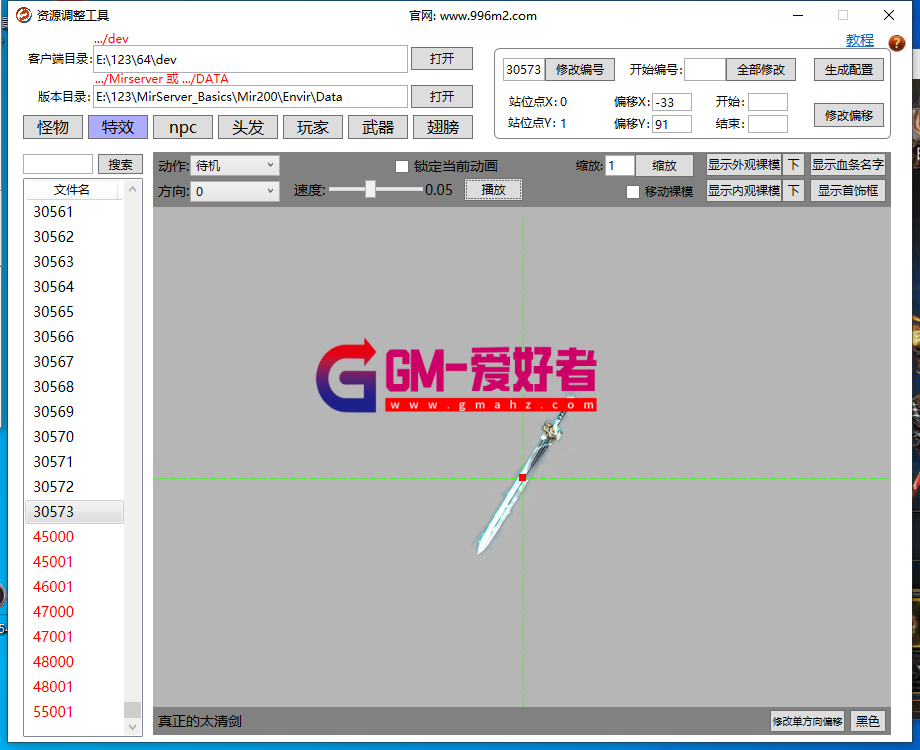Viewport: 920px width, 750px height.
Task: Click the 缩放 zoom button
Action: click(x=664, y=165)
